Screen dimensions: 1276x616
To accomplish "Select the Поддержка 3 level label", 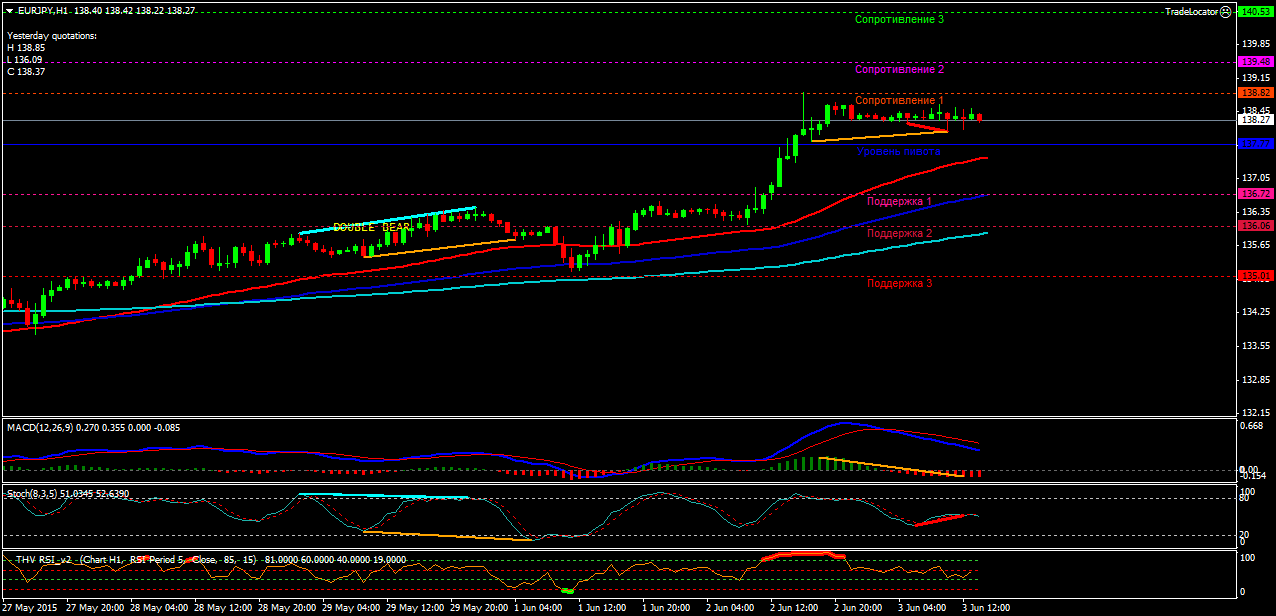I will (x=899, y=283).
